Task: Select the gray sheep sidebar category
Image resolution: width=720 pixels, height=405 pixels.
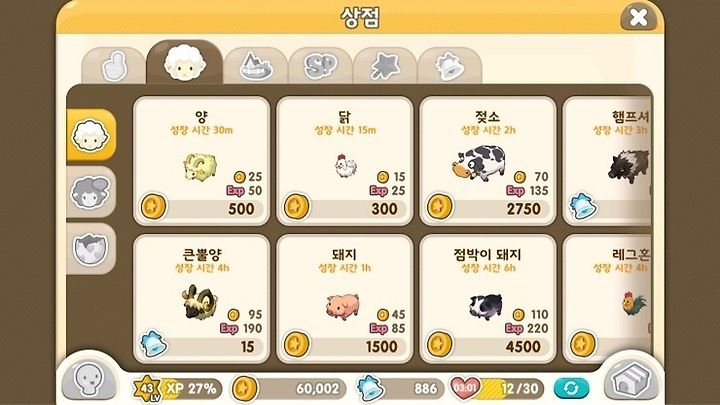Action: 91,192
